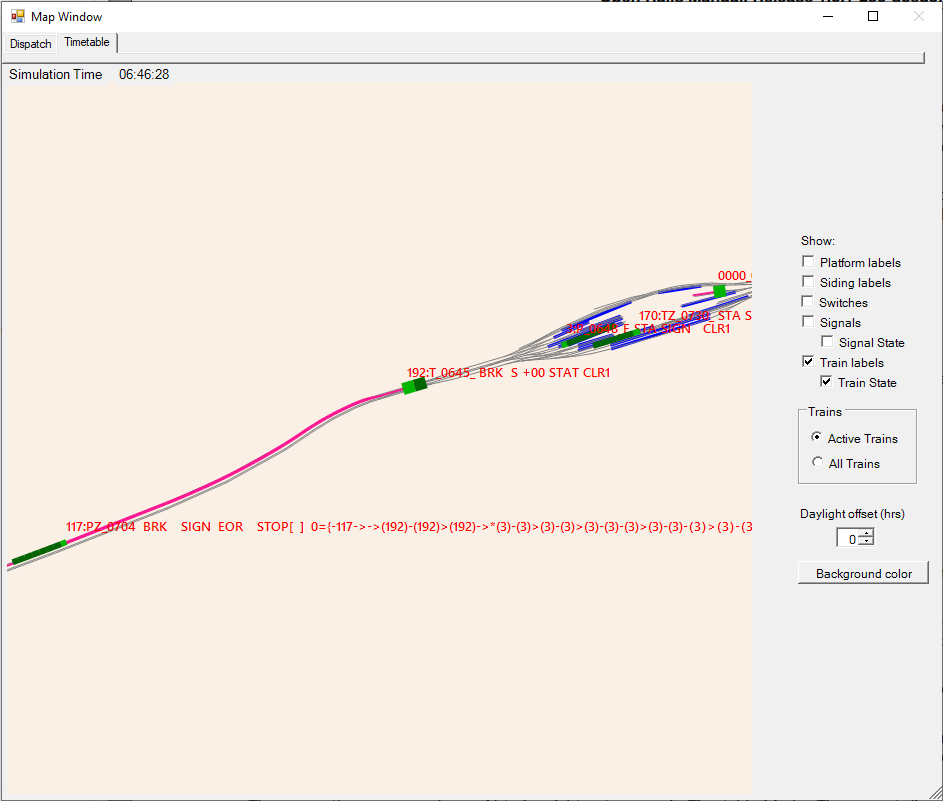
Task: Switch to the Dispatch tab
Action: [30, 44]
